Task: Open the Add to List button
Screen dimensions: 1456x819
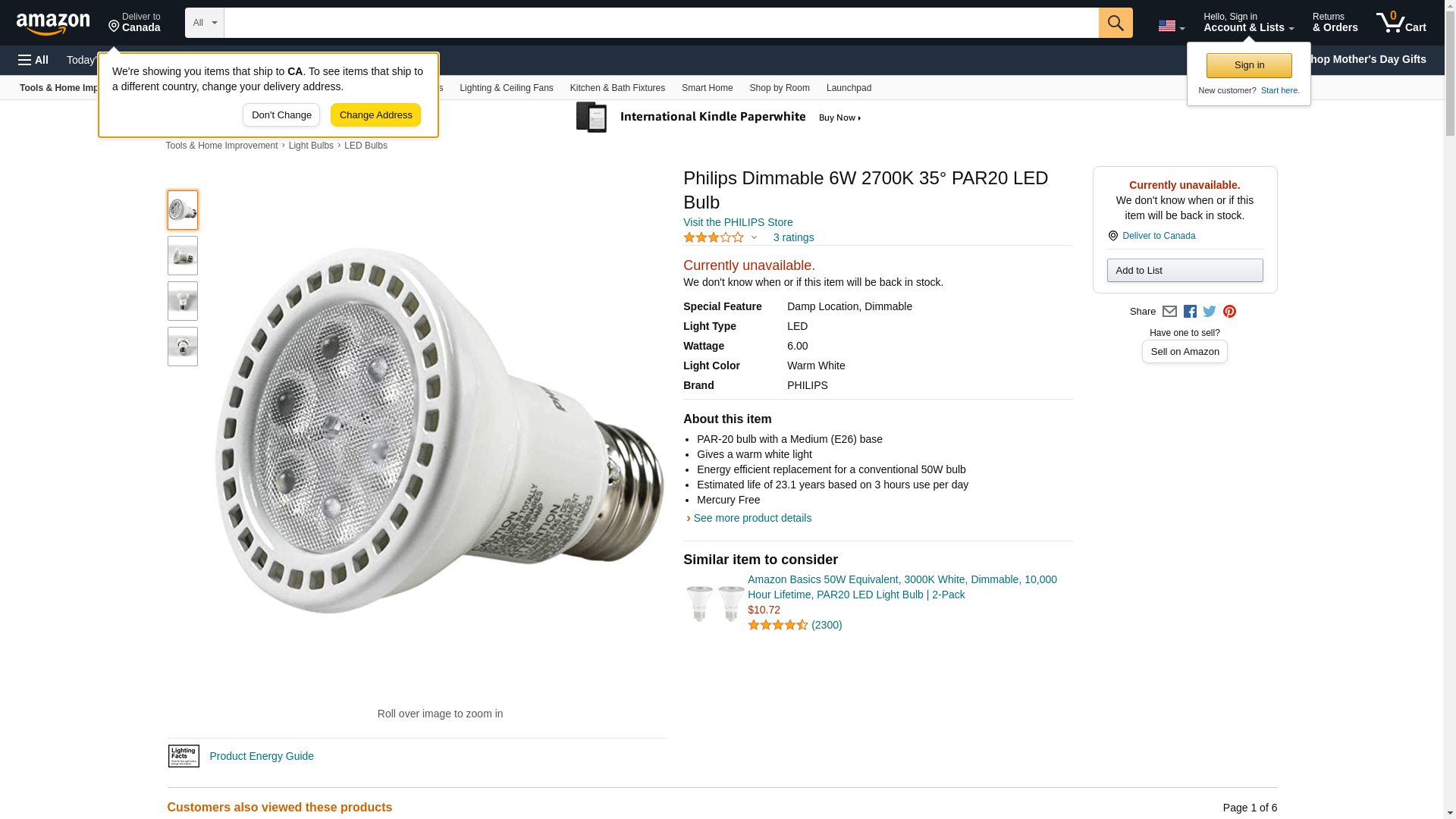Action: [1185, 271]
